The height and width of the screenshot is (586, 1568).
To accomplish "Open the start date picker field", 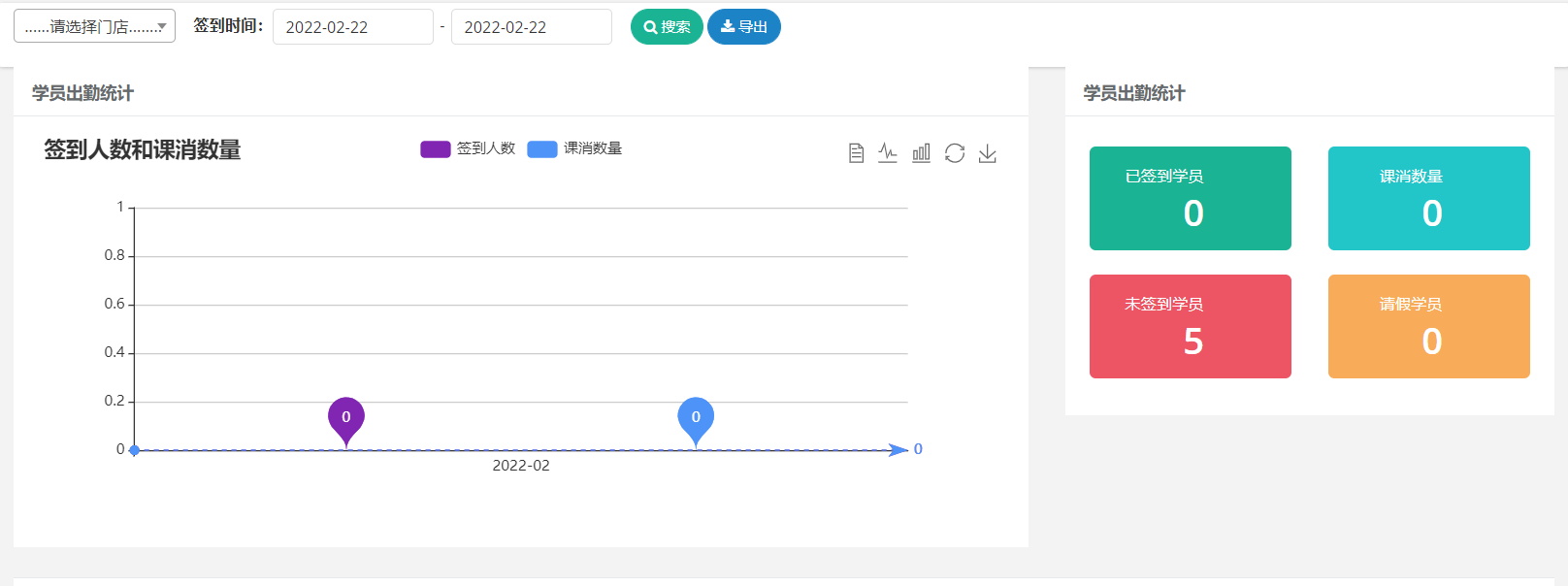I will [352, 27].
